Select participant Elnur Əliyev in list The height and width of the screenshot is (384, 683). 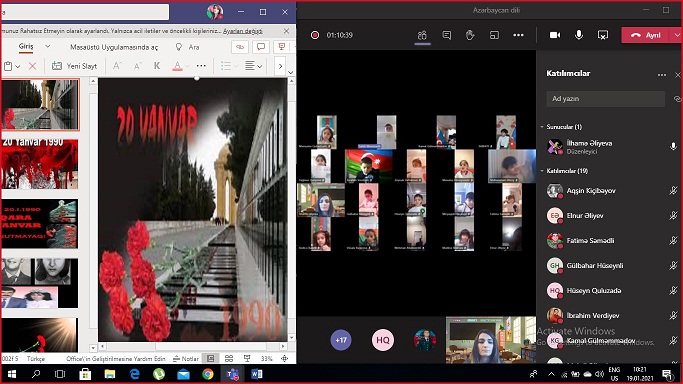pyautogui.click(x=610, y=216)
